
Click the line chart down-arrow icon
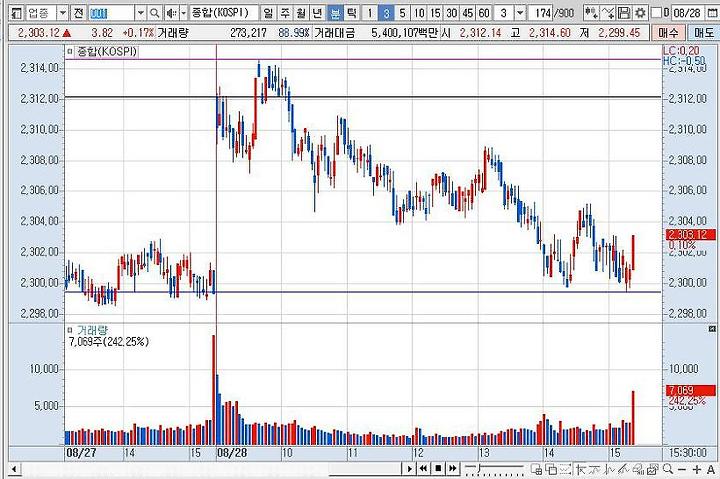tap(608, 13)
